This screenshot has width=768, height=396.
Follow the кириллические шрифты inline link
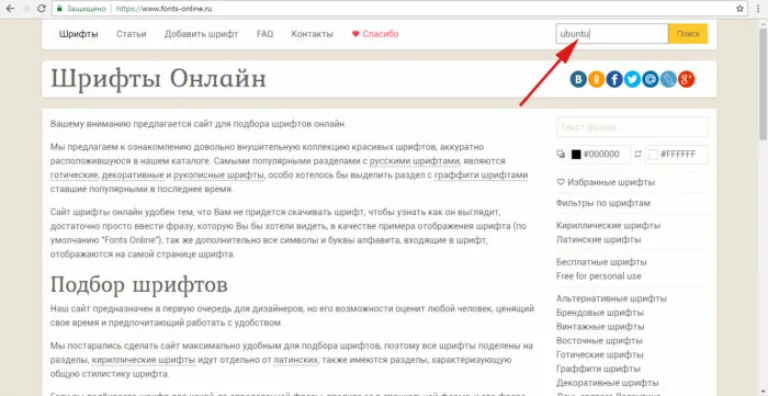pos(144,360)
